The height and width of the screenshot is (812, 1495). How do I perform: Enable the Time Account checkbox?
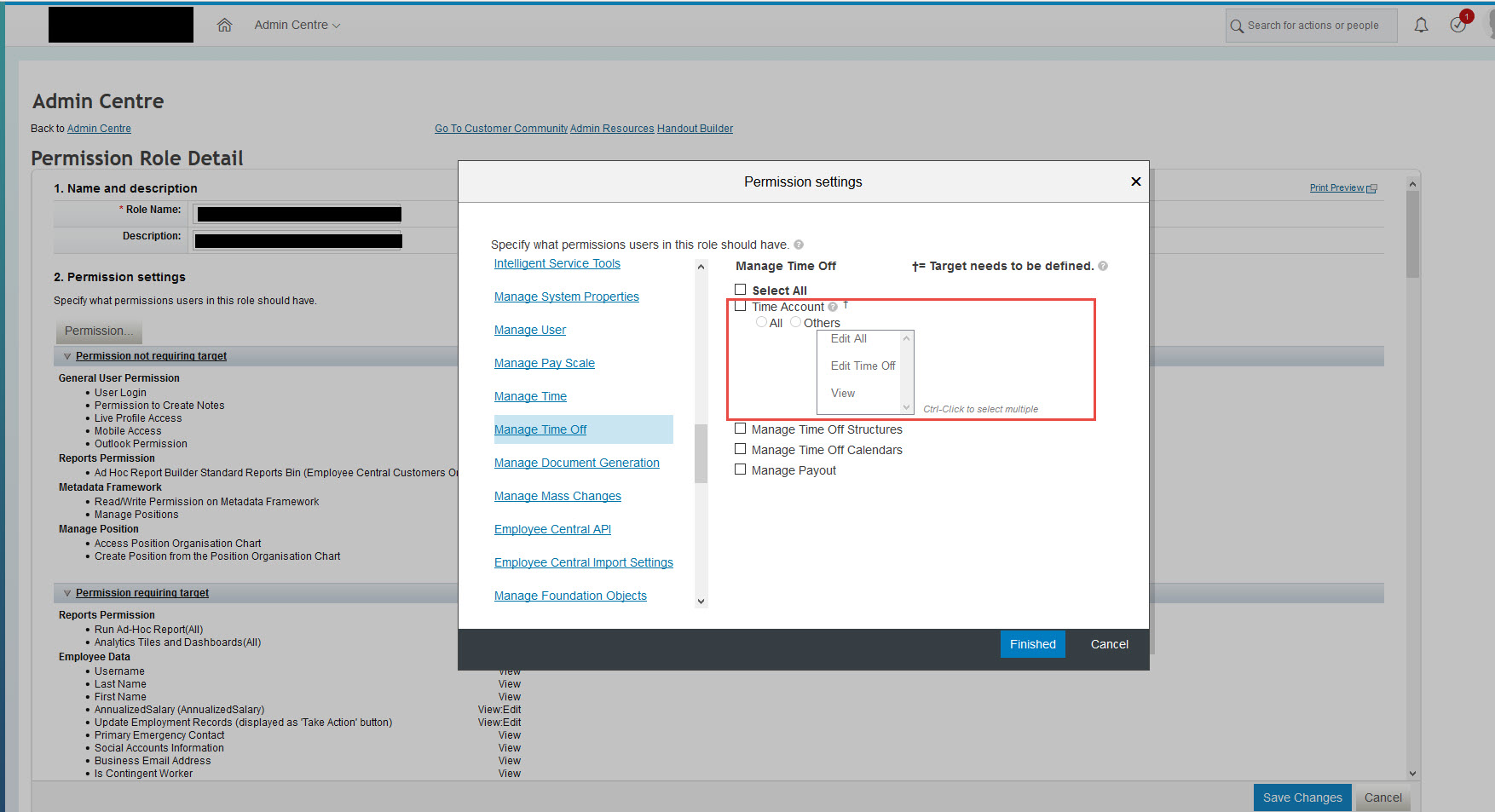click(741, 306)
